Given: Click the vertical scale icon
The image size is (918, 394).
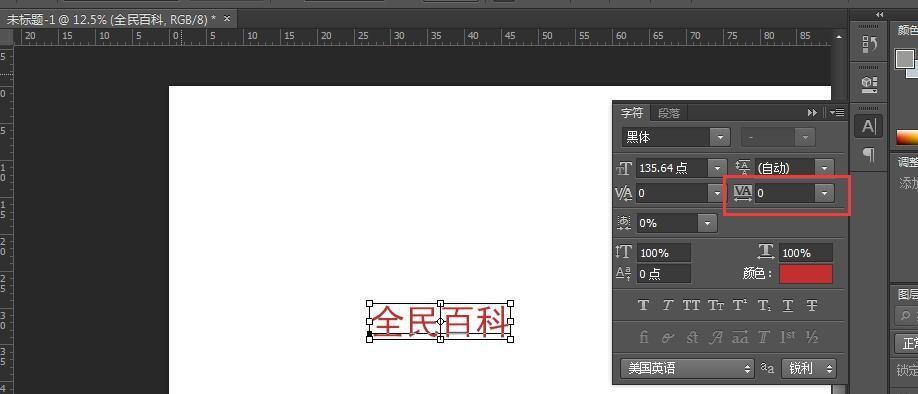Looking at the screenshot, I should (x=624, y=253).
